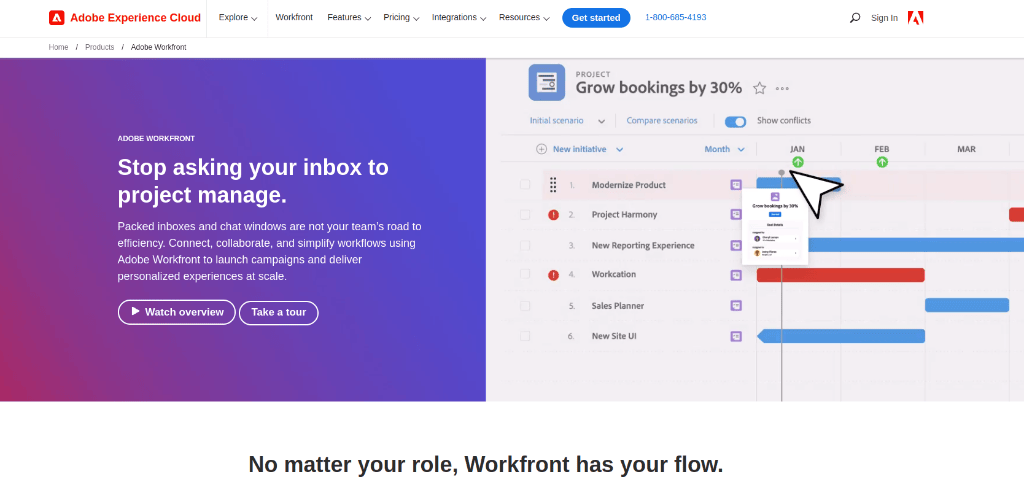Viewport: 1024px width, 486px height.
Task: Click the purple card icon on New Site UI row
Action: (736, 336)
